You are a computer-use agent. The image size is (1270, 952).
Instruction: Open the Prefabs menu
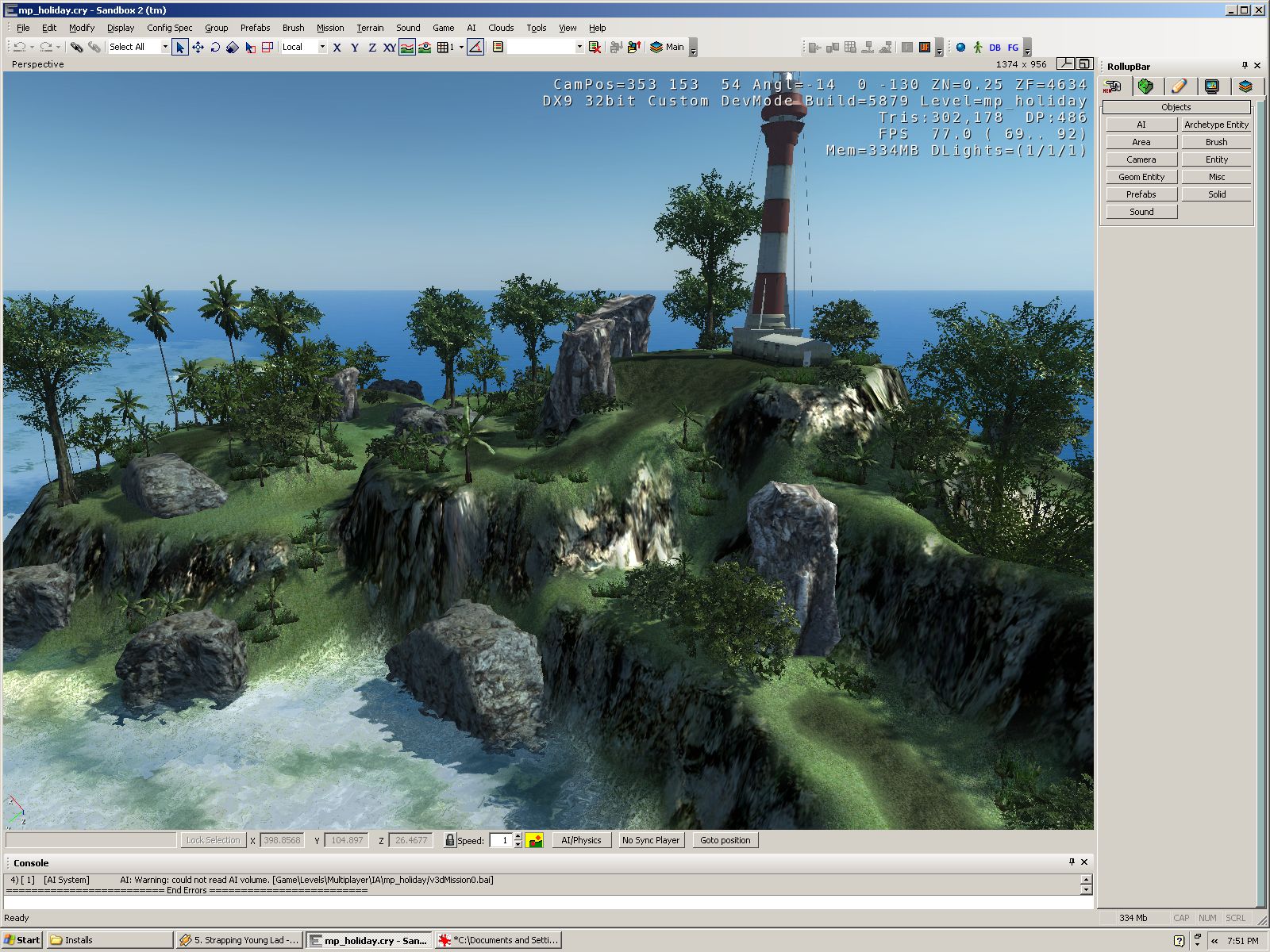(255, 28)
